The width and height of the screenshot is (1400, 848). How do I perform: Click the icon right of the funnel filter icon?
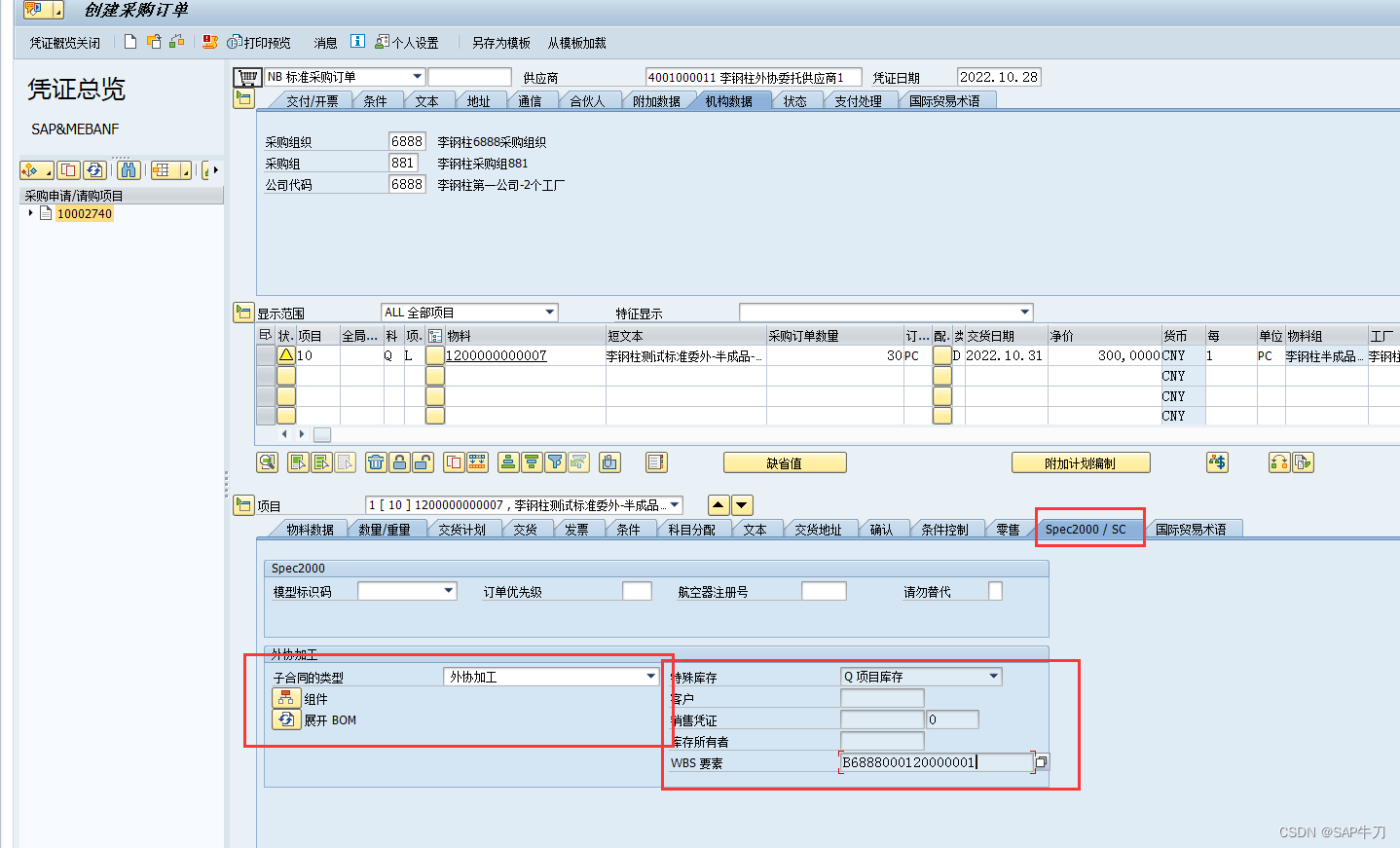click(578, 462)
